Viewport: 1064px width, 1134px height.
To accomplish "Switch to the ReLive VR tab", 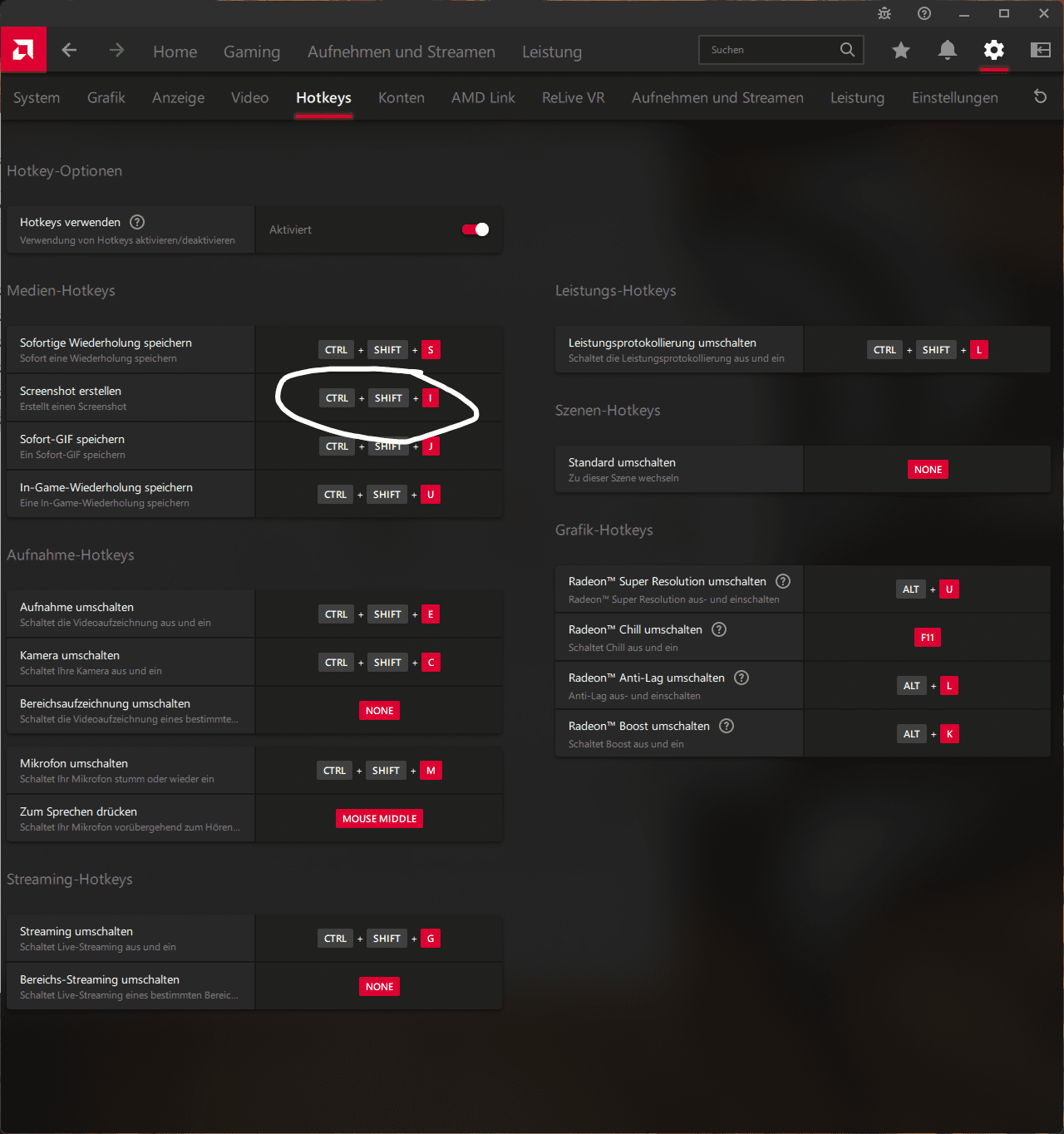I will 574,97.
